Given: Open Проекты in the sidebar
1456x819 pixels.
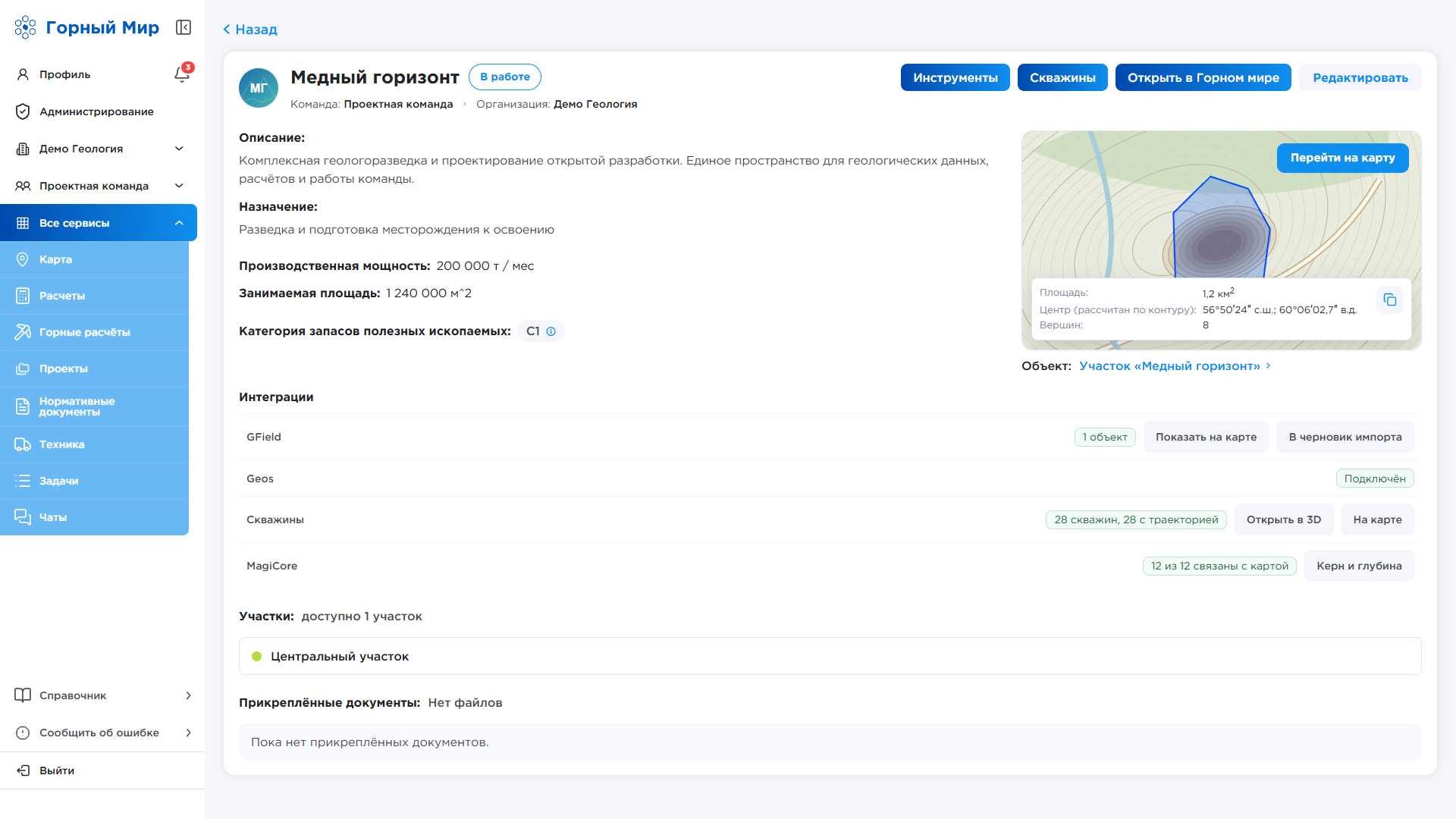Looking at the screenshot, I should click(x=94, y=369).
